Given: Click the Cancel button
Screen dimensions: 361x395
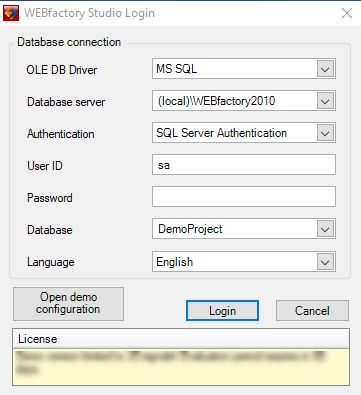Looking at the screenshot, I should (x=312, y=311).
